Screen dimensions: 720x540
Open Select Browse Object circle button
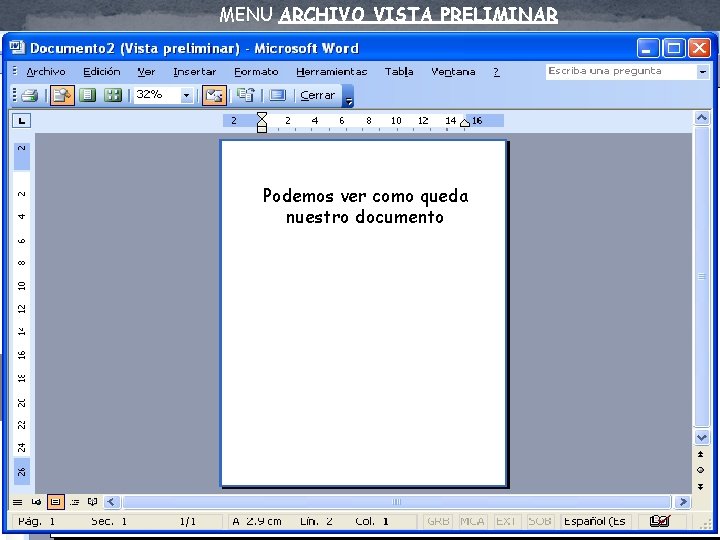(701, 470)
